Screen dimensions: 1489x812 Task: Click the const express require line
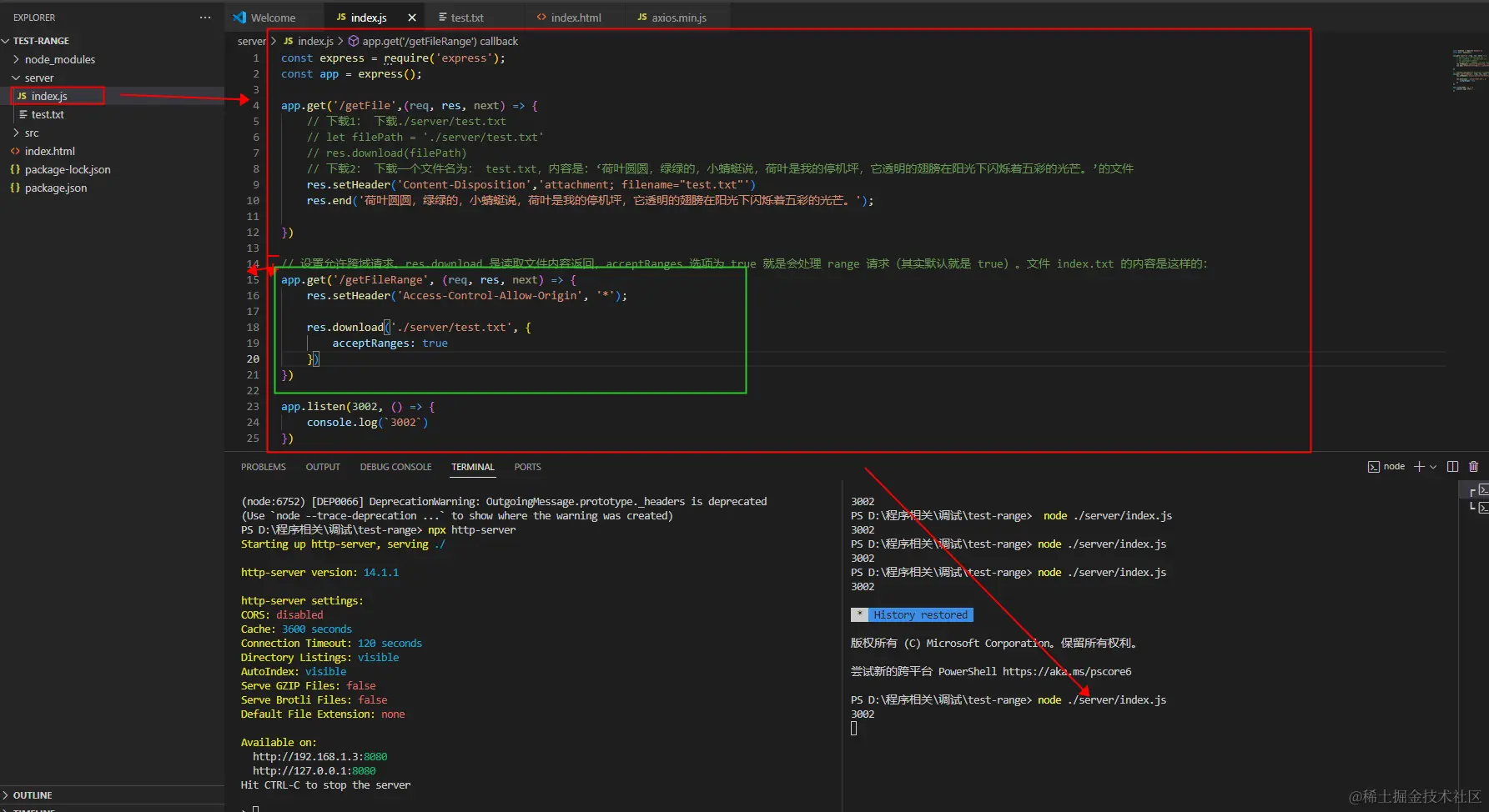tap(393, 58)
